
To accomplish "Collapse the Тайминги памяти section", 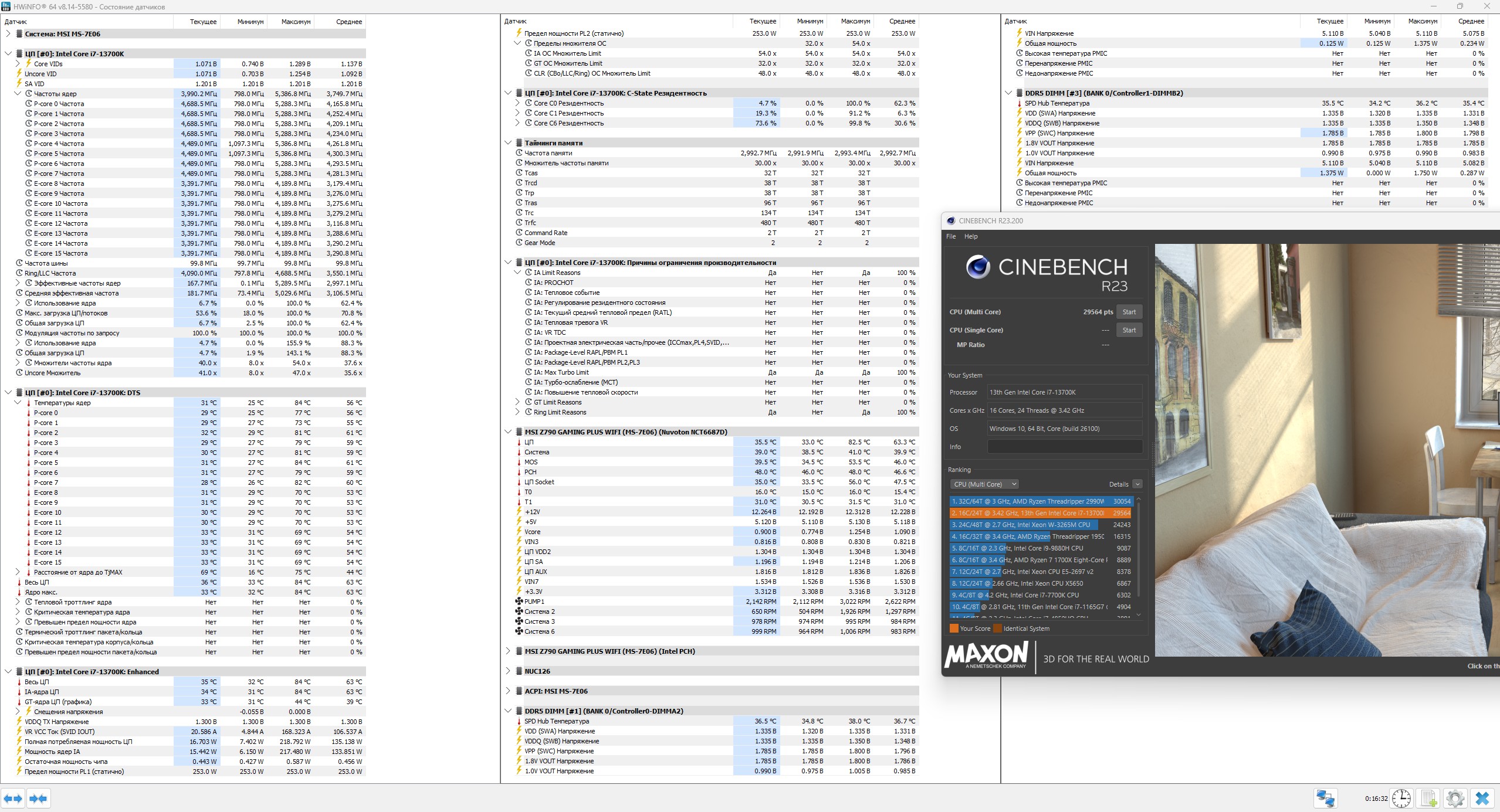I will click(508, 142).
